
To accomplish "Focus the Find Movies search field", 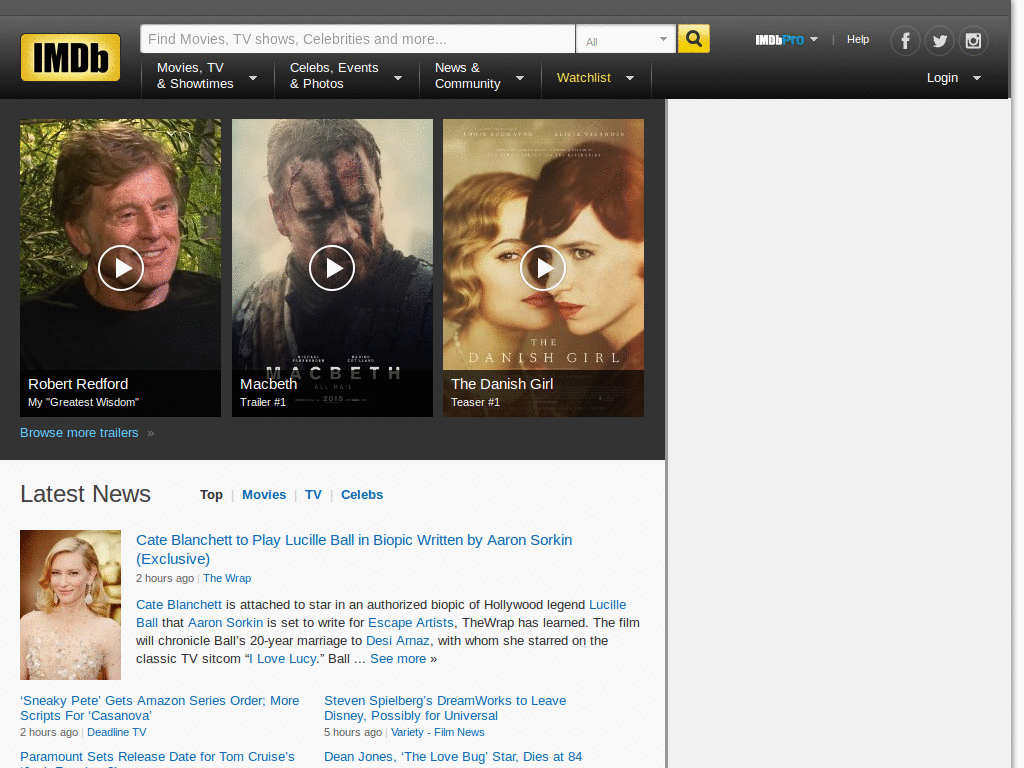I will [x=357, y=39].
